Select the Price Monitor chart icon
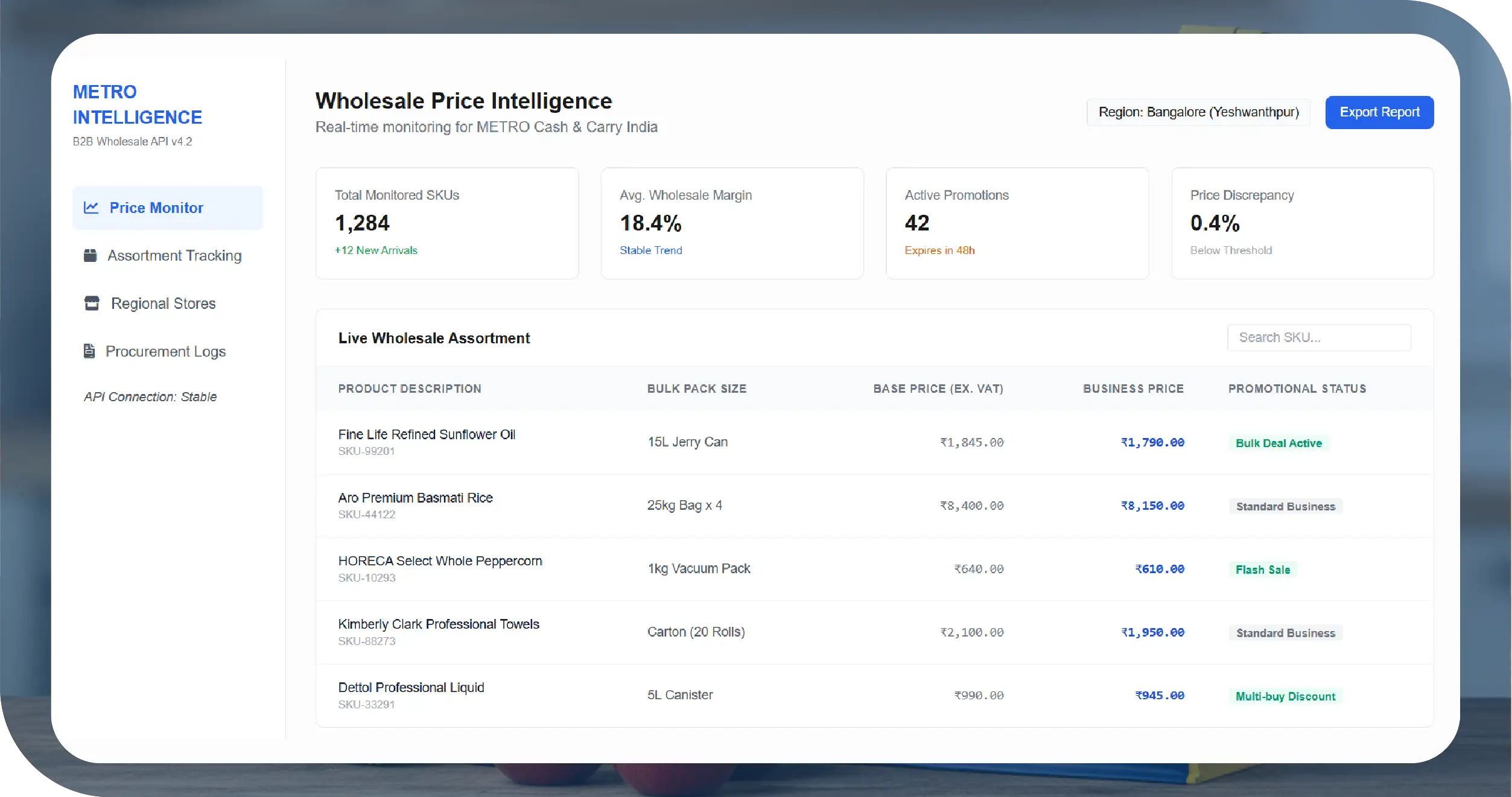Screen dimensions: 1512x797 [91, 208]
